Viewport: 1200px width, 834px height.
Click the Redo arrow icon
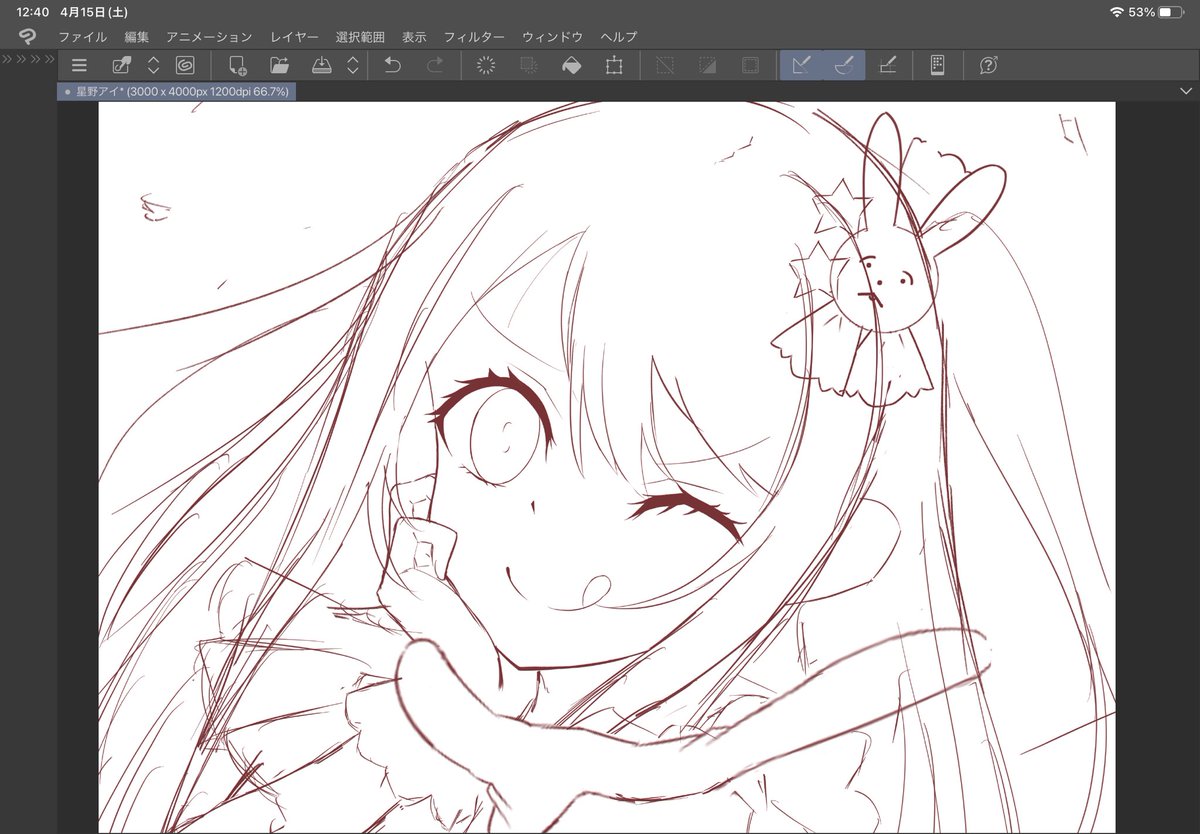(435, 66)
